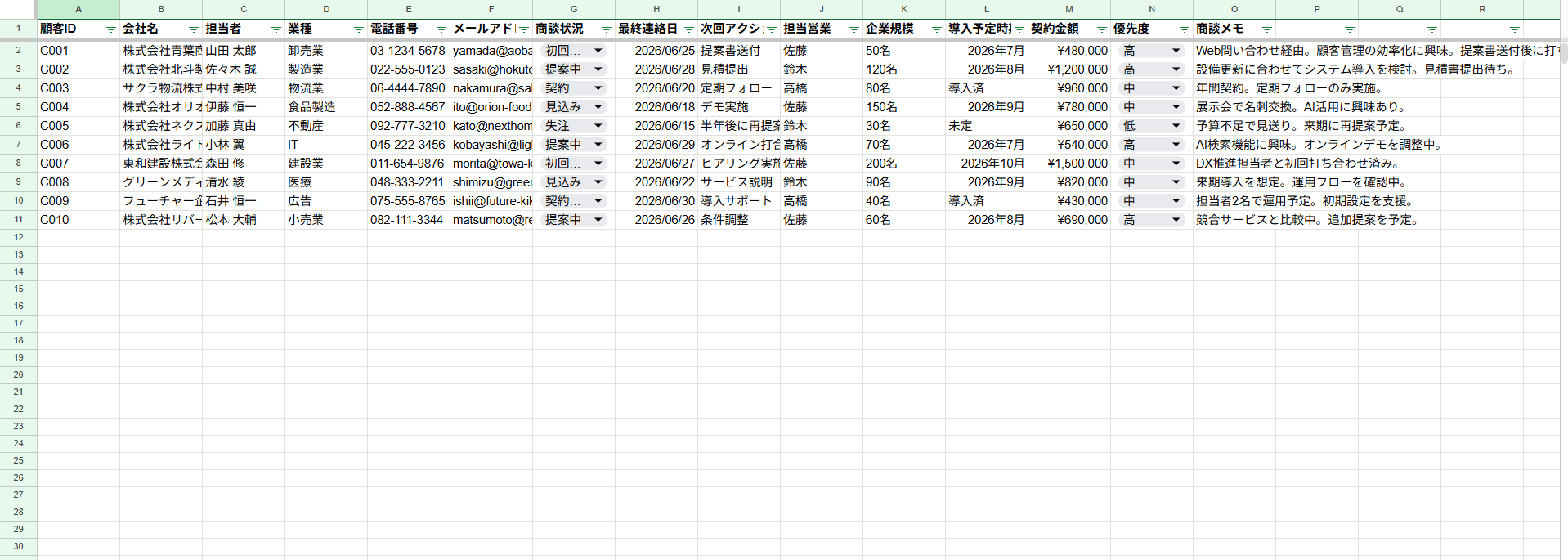
Task: Click filter icon in 会社名 column header
Action: pyautogui.click(x=193, y=29)
